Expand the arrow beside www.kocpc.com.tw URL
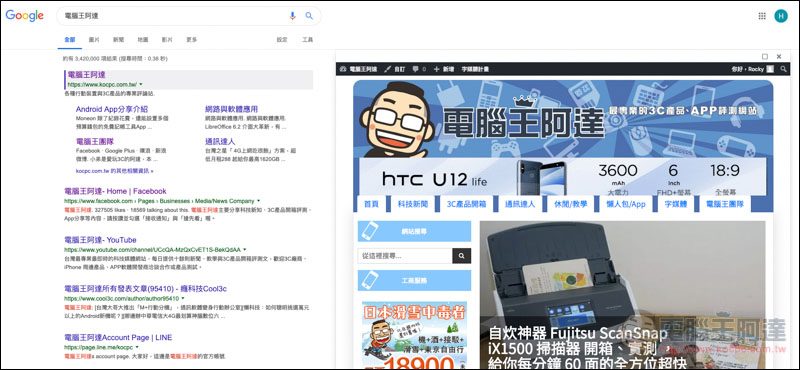 [x=141, y=84]
